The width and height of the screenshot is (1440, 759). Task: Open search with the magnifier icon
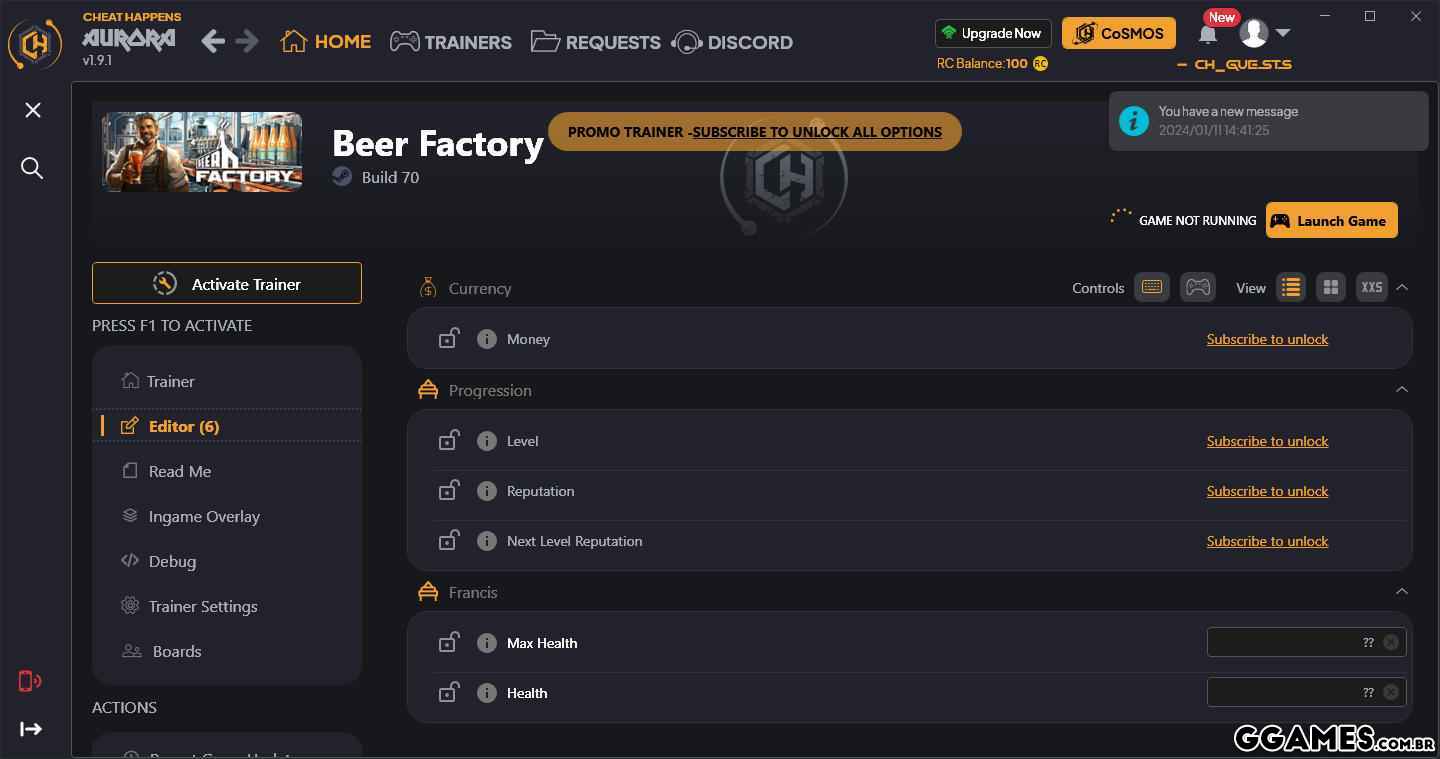[x=32, y=168]
